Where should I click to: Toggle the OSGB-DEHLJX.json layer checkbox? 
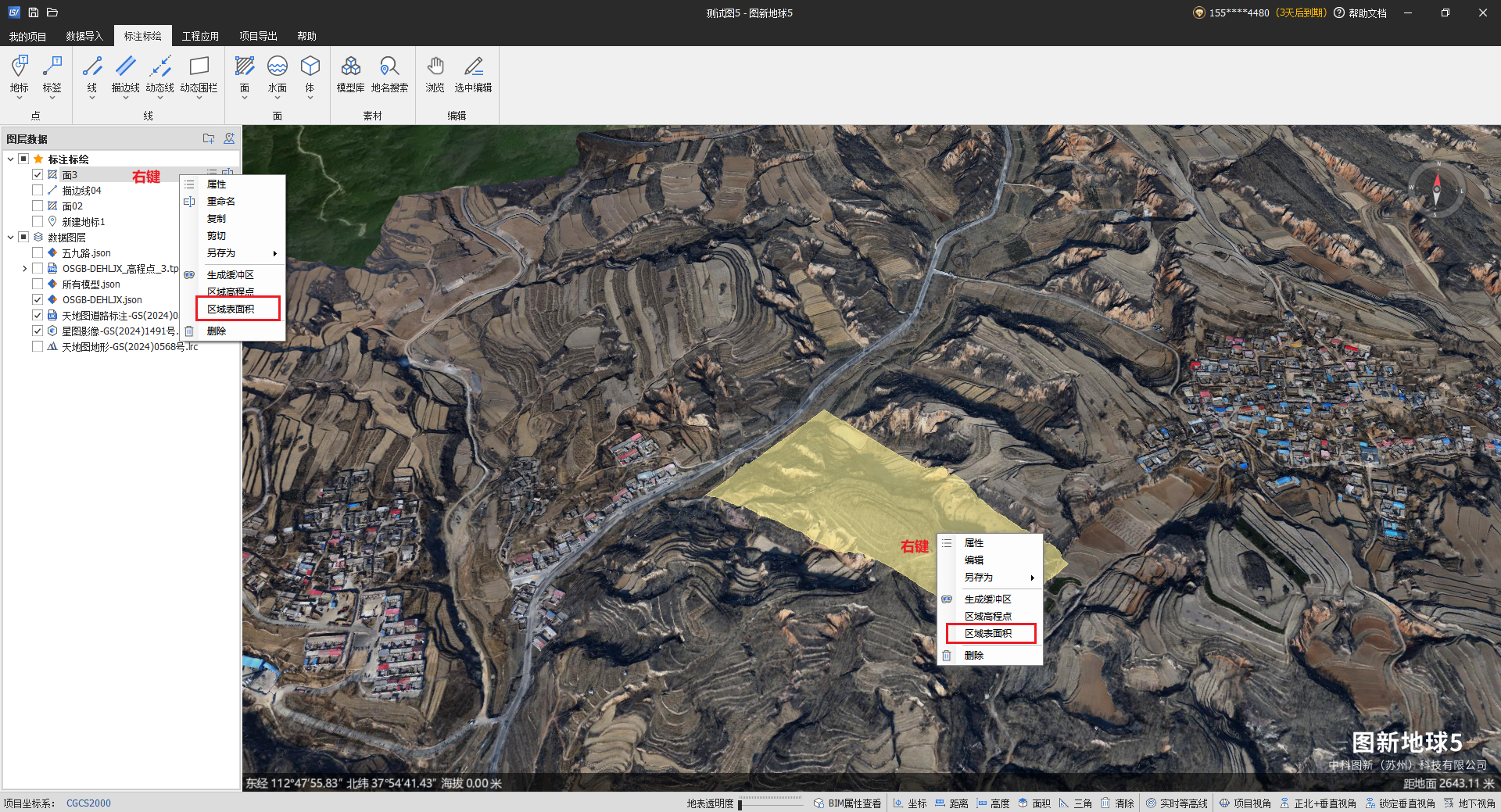tap(38, 300)
